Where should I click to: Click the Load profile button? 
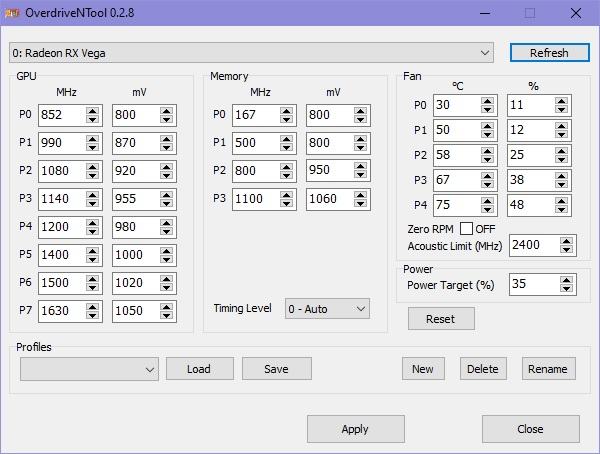point(200,369)
